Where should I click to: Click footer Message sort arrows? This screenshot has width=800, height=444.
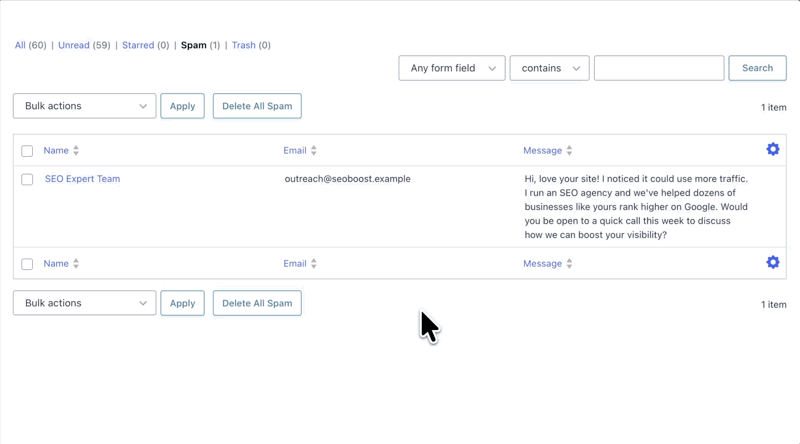[569, 264]
